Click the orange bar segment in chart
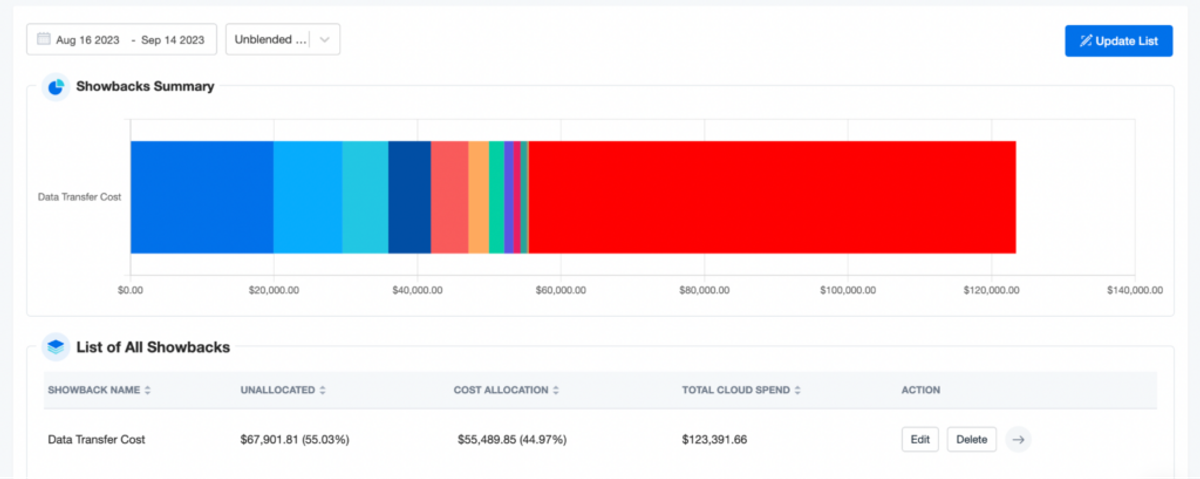This screenshot has height=479, width=1200. 479,197
